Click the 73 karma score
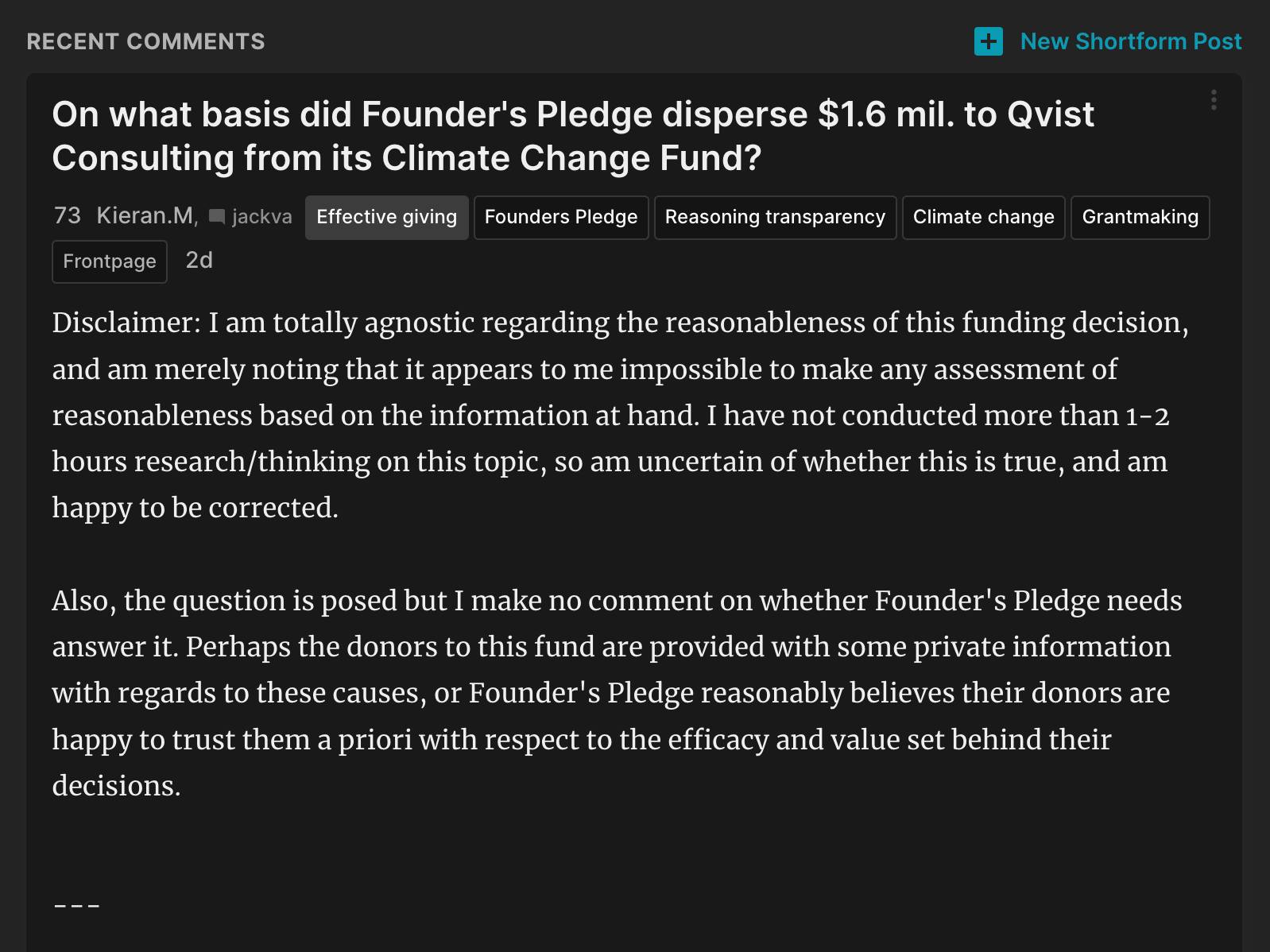 [x=68, y=215]
